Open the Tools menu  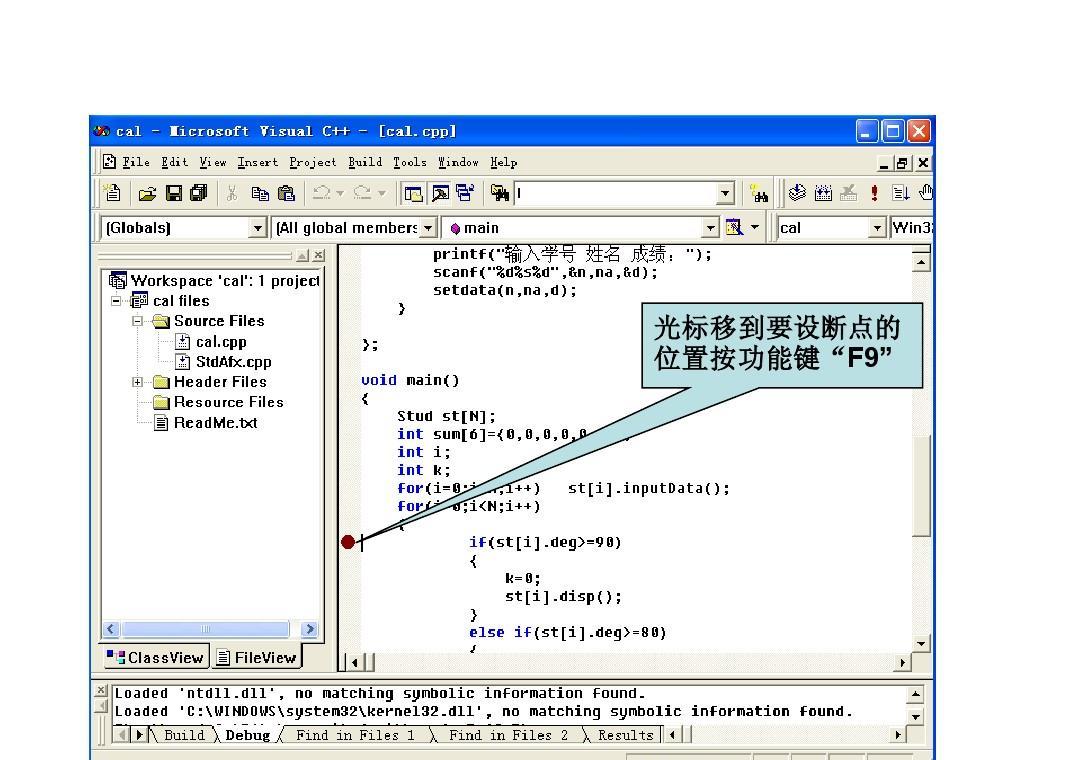[x=410, y=162]
